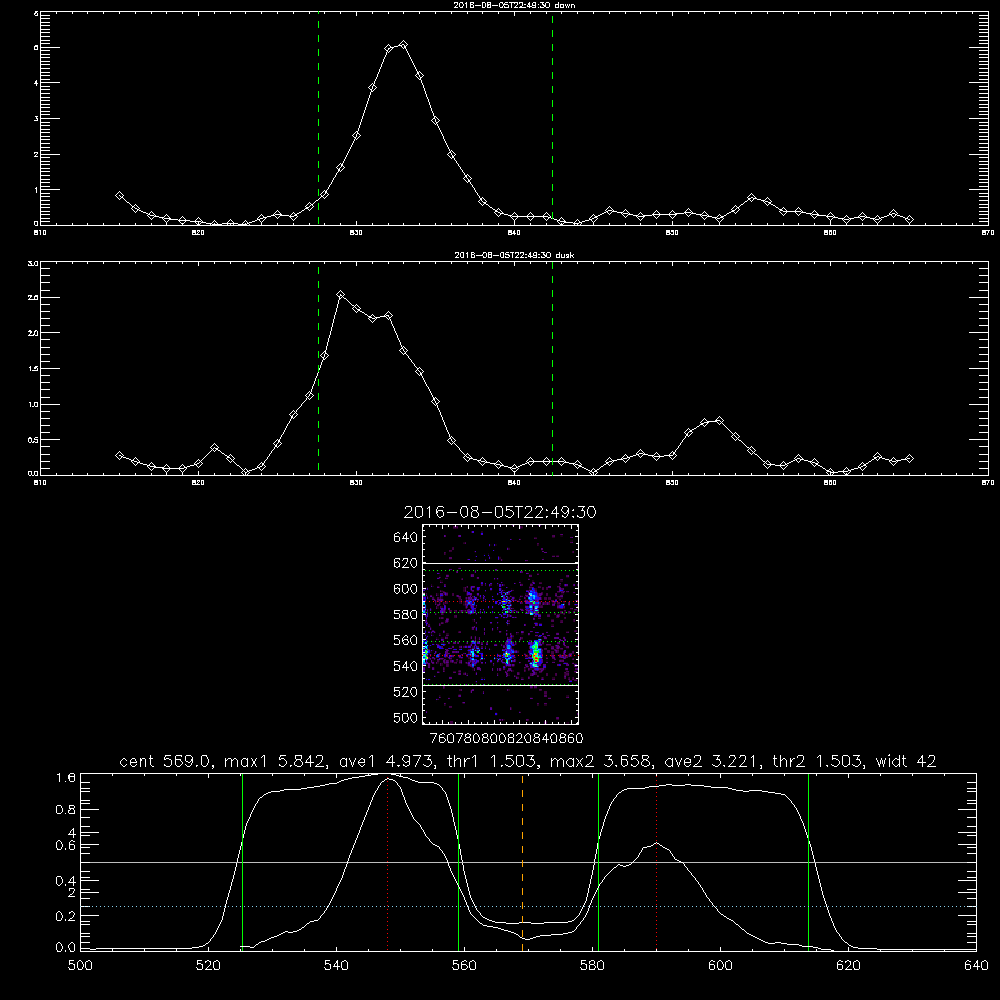This screenshot has height=1000, width=1000.
Task: Click the '760780800820840860' label under the spectral image
Action: point(507,738)
